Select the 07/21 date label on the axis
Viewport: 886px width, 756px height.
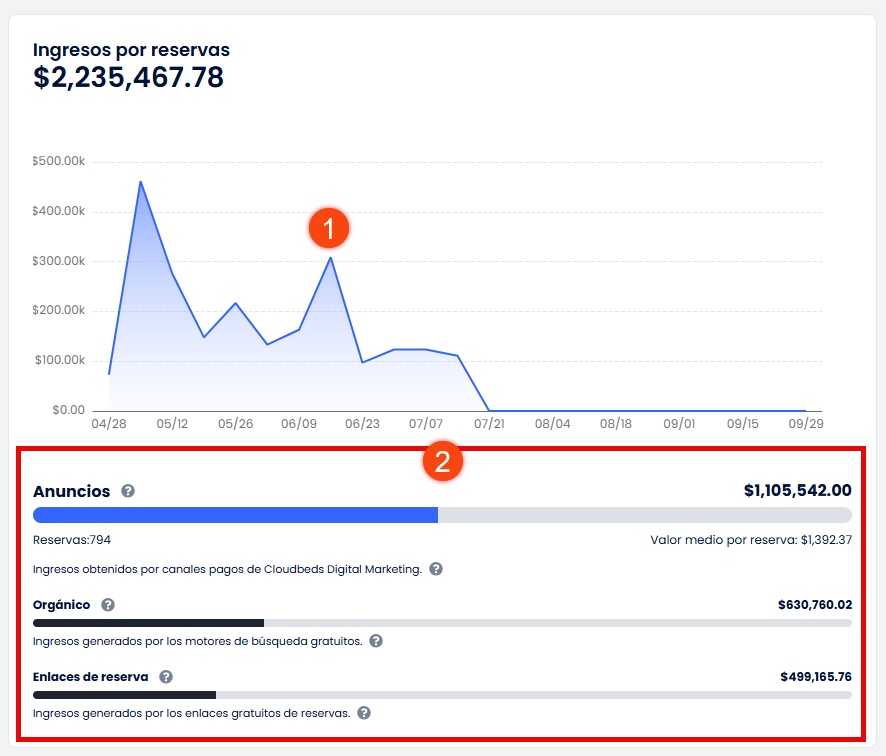click(489, 424)
